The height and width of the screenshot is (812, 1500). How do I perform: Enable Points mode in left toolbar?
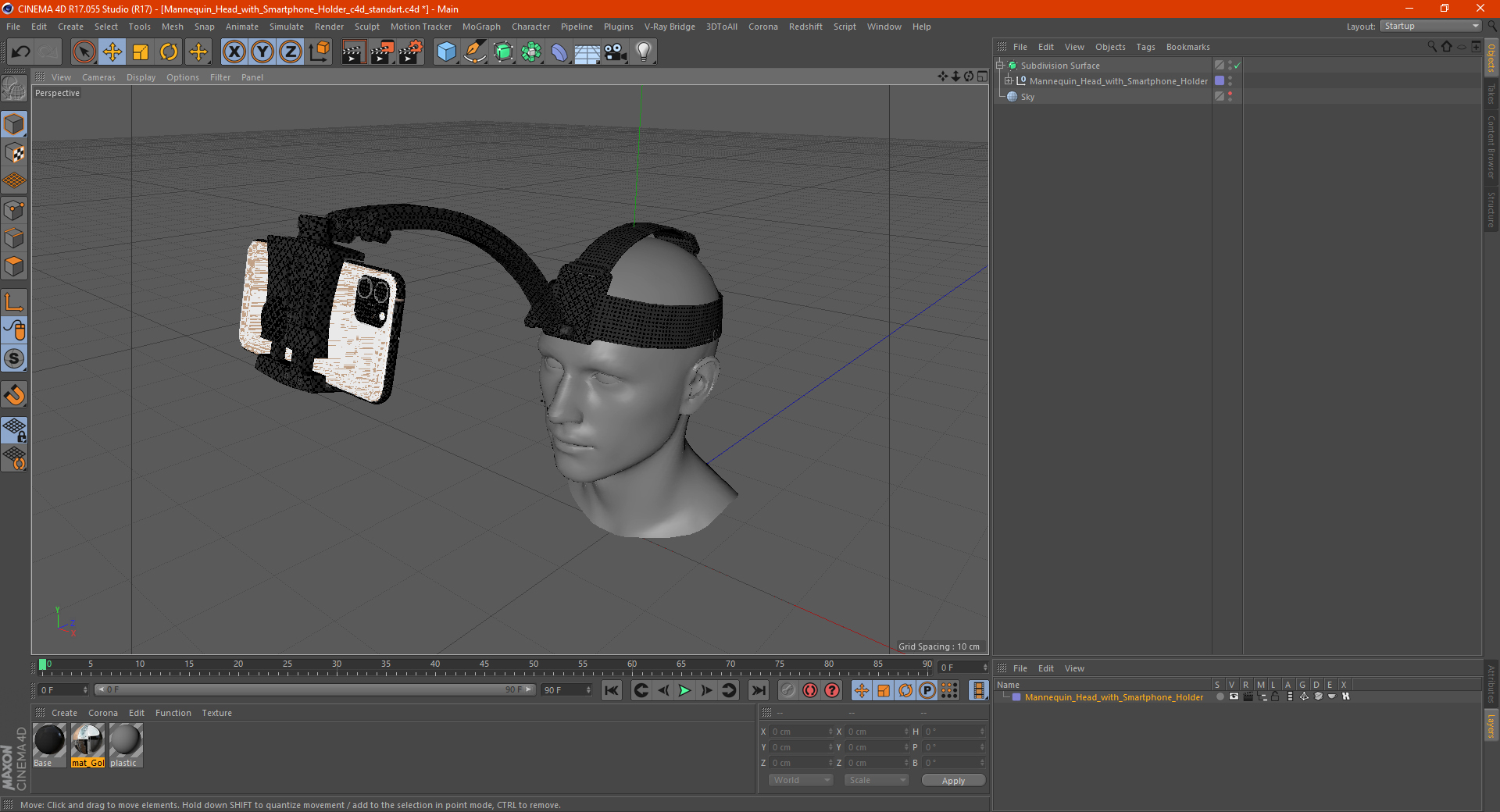coord(14,210)
